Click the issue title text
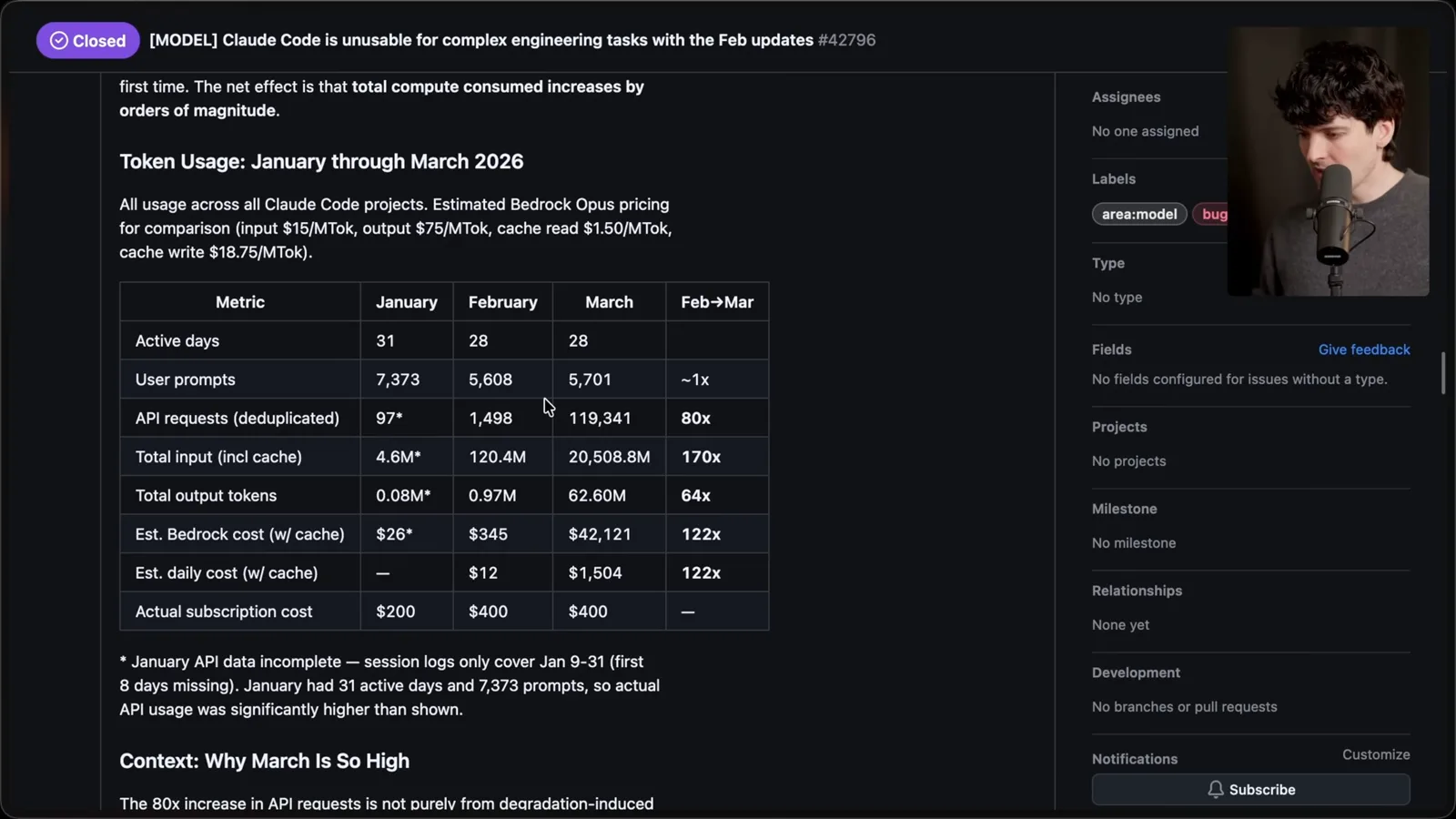This screenshot has width=1456, height=819. pos(481,40)
